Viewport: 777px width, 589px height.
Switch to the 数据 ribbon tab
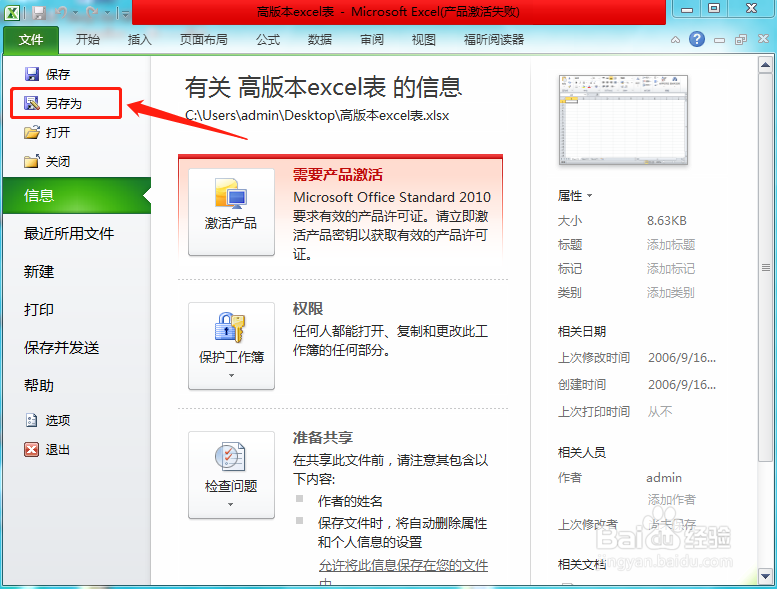pyautogui.click(x=320, y=40)
